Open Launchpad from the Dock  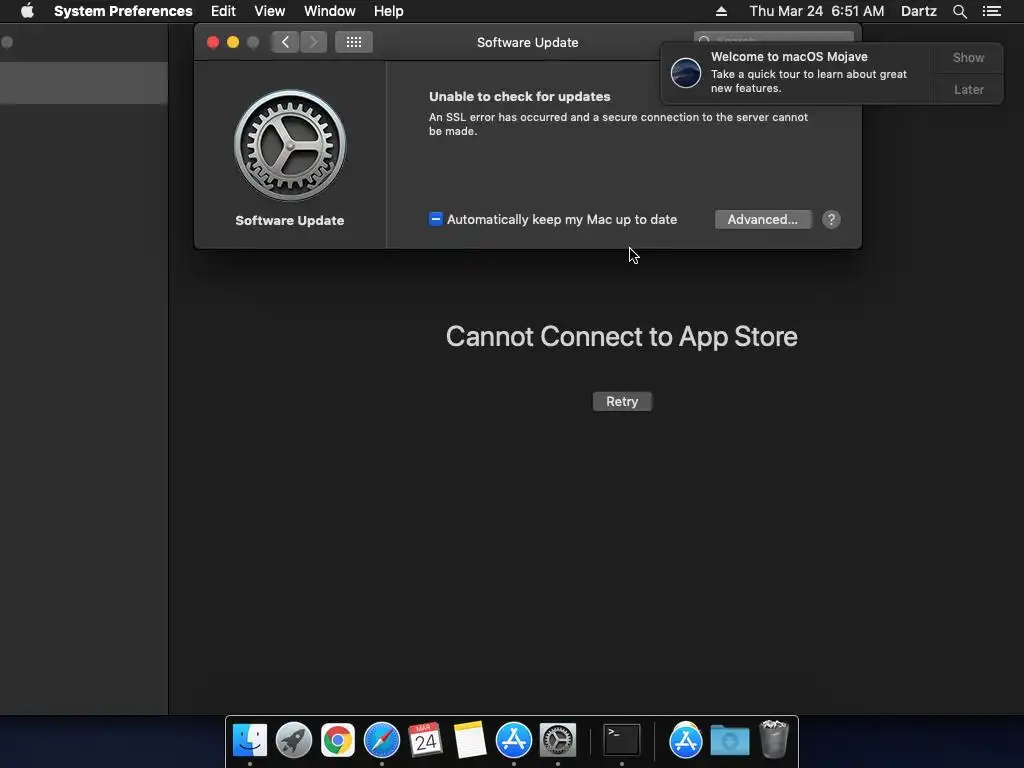click(x=294, y=741)
